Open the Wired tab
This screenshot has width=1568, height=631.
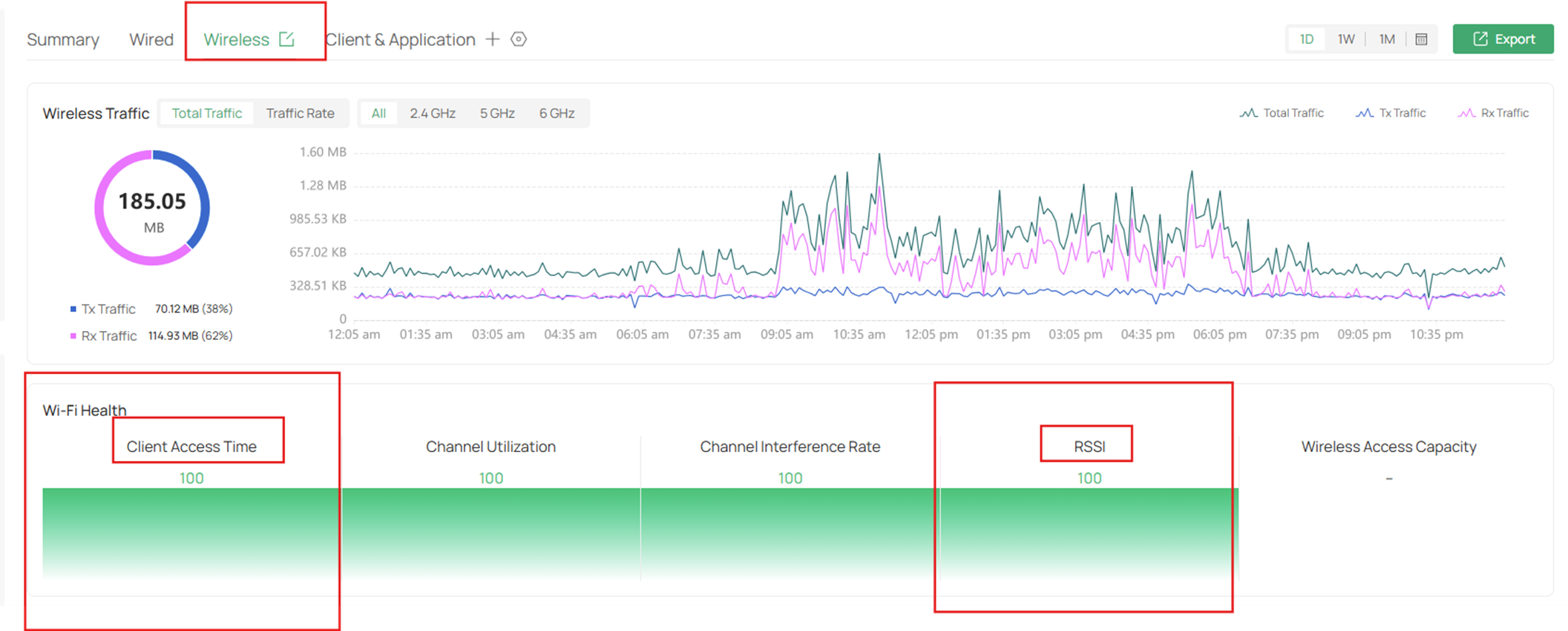click(x=151, y=39)
